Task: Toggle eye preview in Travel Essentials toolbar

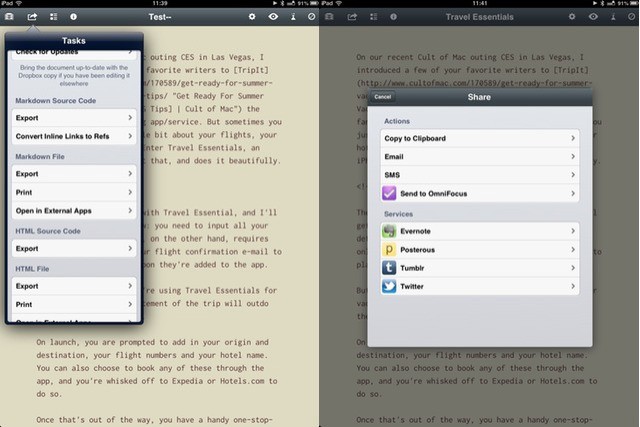Action: point(593,17)
